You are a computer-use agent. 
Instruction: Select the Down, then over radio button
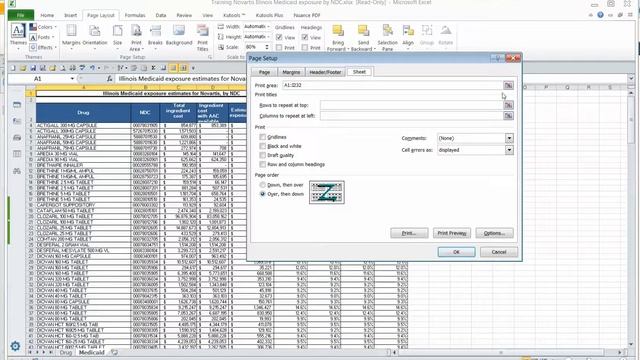coord(262,185)
